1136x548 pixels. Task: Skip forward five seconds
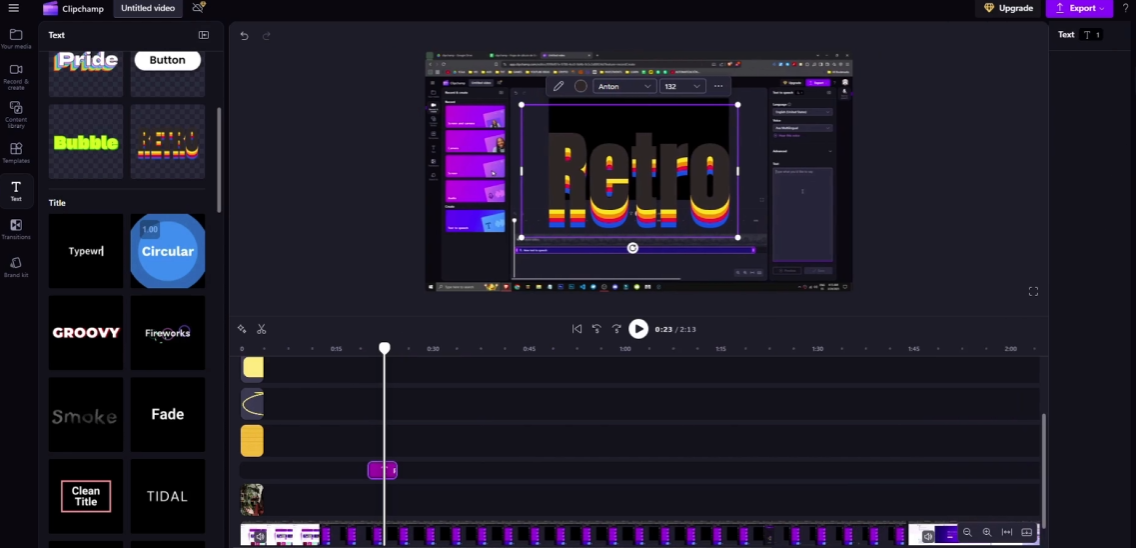[x=617, y=329]
